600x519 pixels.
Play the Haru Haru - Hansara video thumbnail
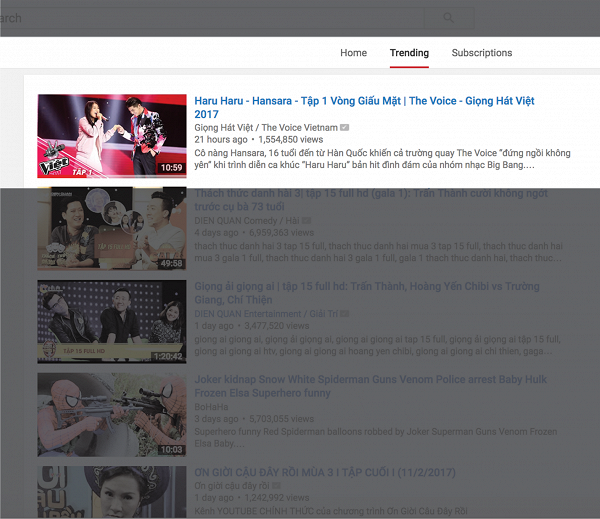112,135
